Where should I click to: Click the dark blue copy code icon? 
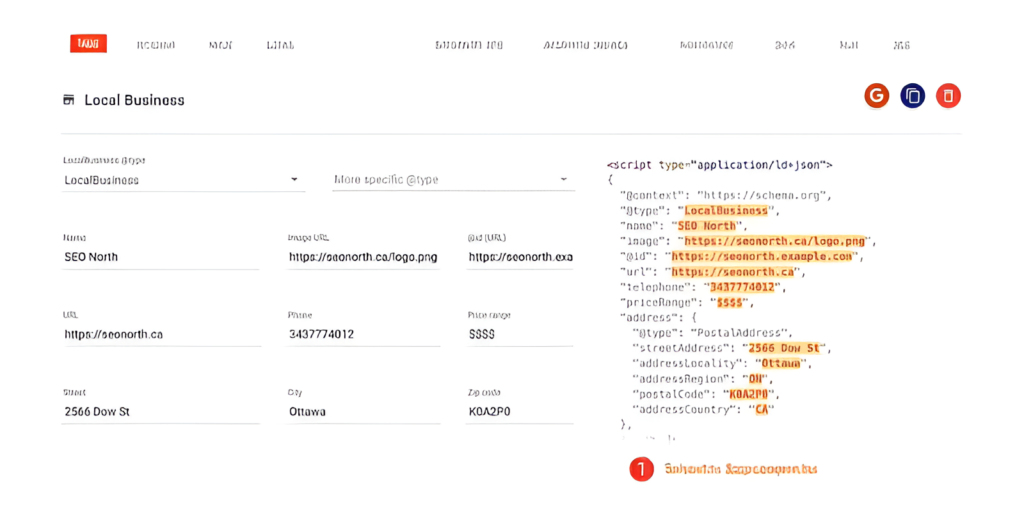point(912,95)
